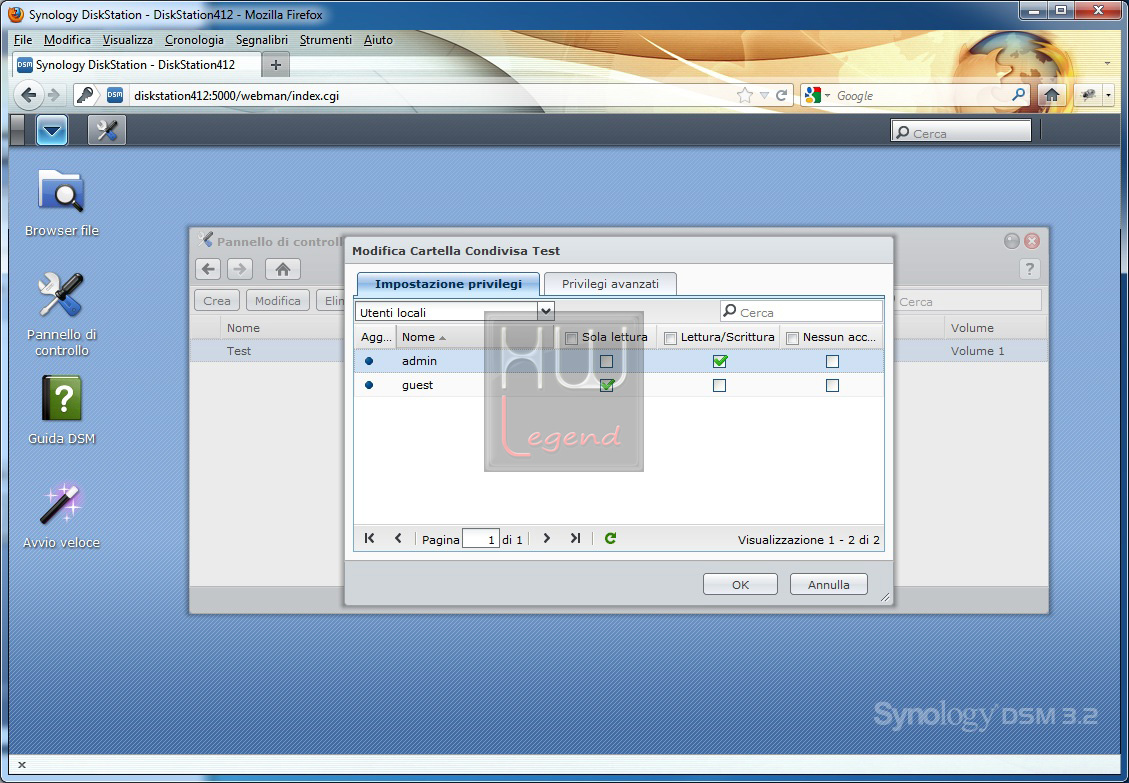Screen dimensions: 1129x783
Task: Click the control panel forward arrow
Action: point(240,269)
